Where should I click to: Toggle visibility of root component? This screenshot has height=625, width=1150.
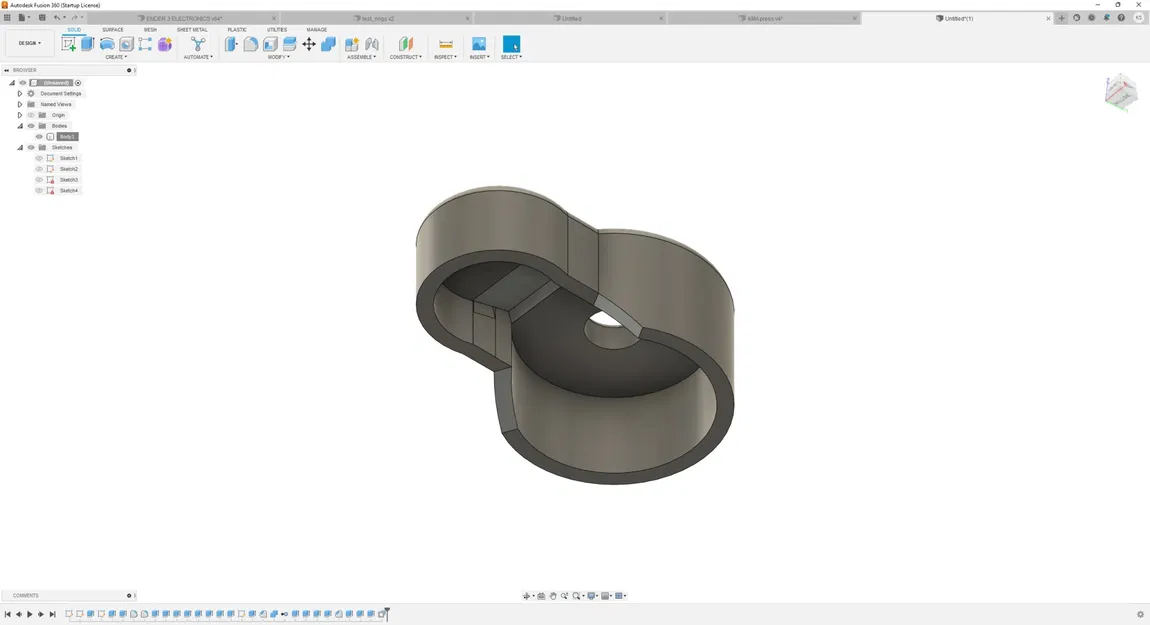point(23,83)
